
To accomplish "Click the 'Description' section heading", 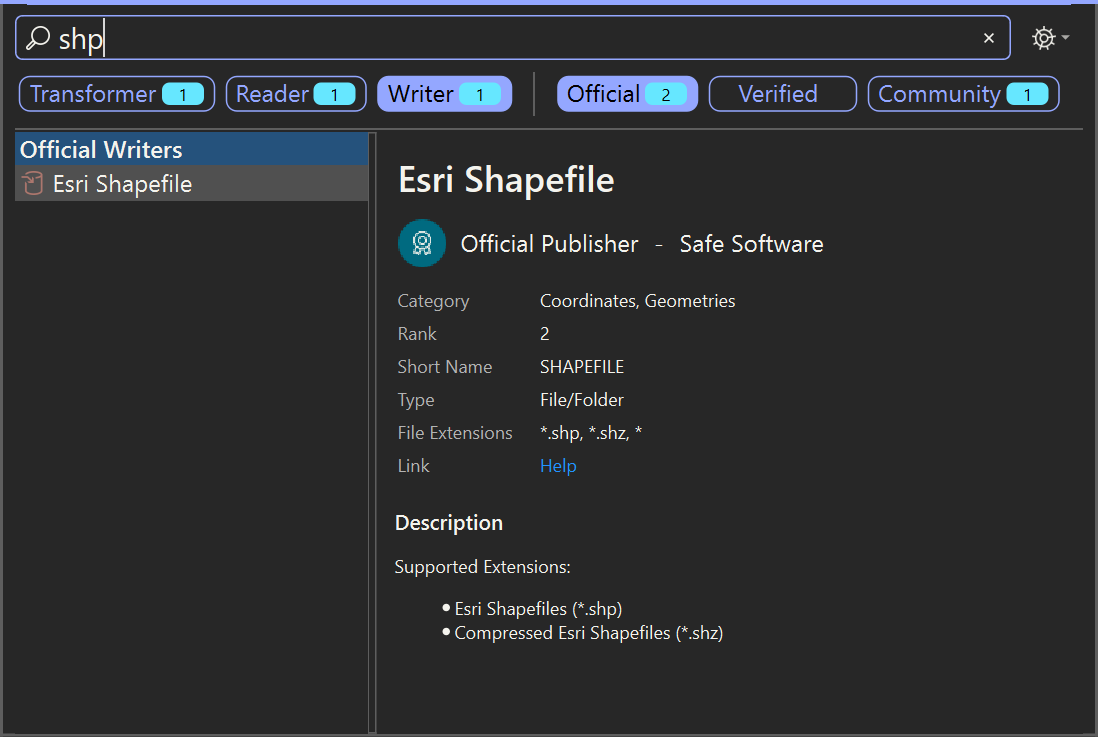I will tap(449, 523).
